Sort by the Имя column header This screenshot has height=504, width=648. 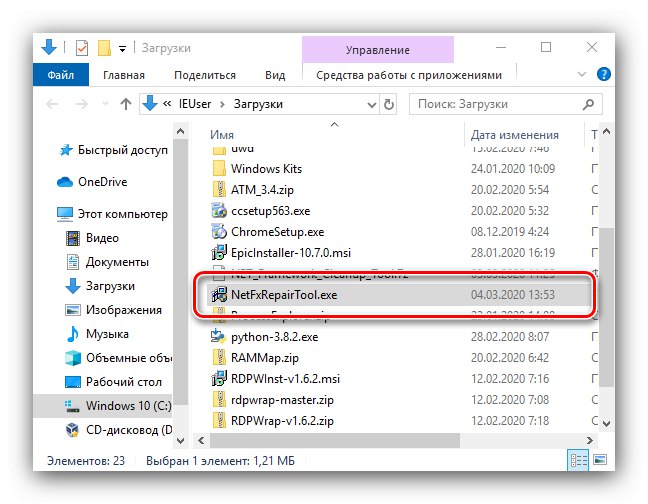[x=222, y=135]
